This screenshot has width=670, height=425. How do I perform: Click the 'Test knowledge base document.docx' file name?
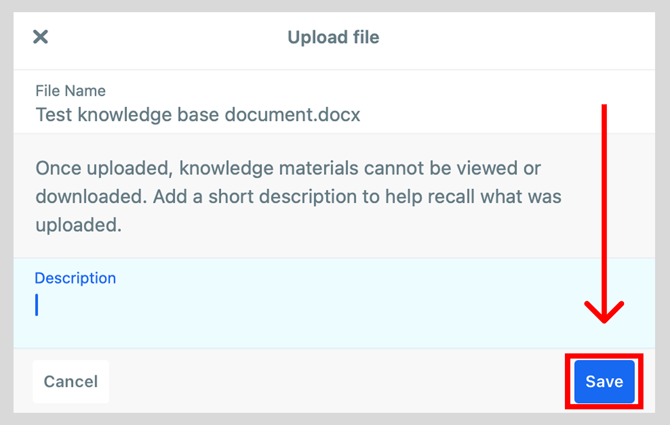coord(198,114)
